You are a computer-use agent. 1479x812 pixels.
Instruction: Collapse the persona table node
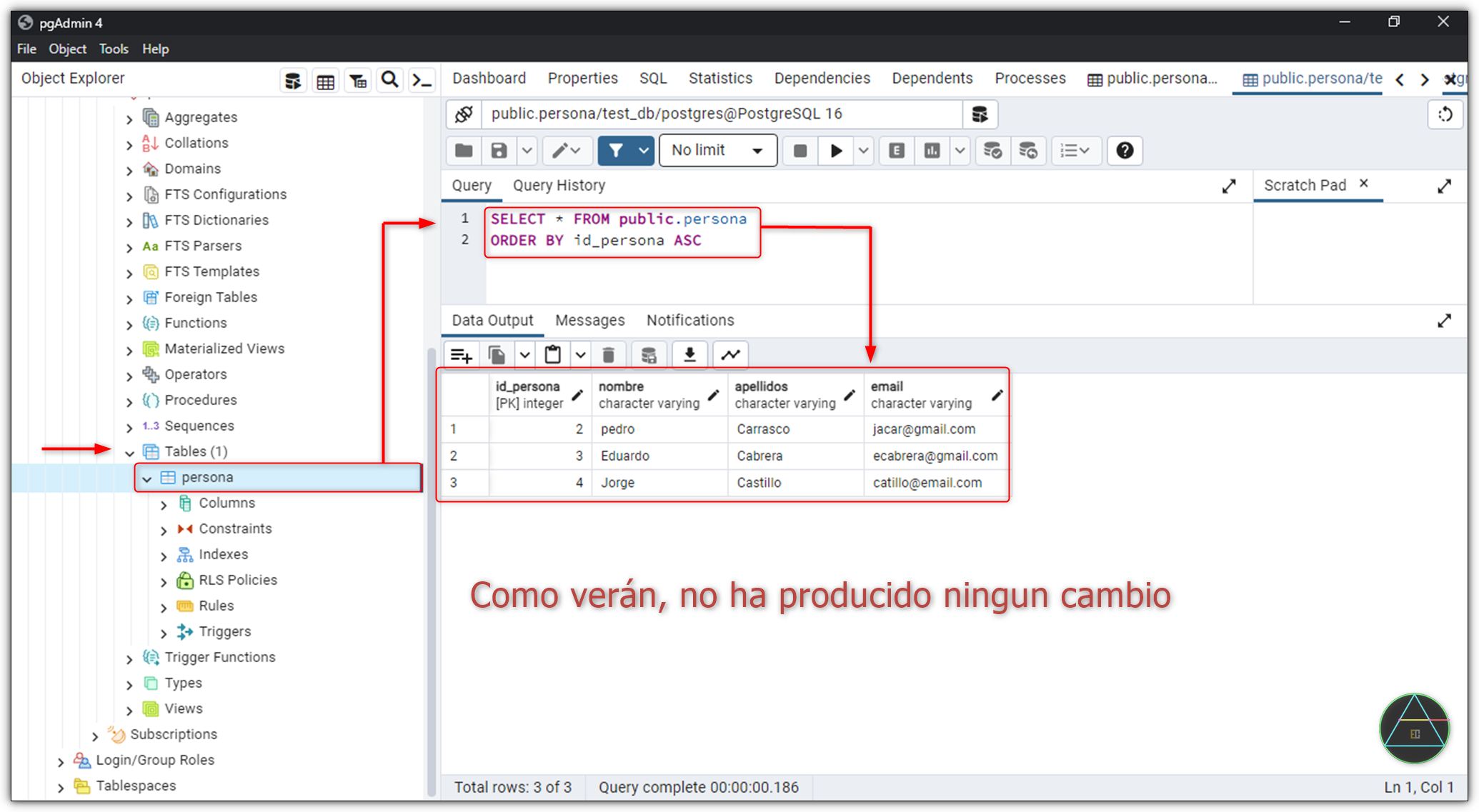pos(147,478)
